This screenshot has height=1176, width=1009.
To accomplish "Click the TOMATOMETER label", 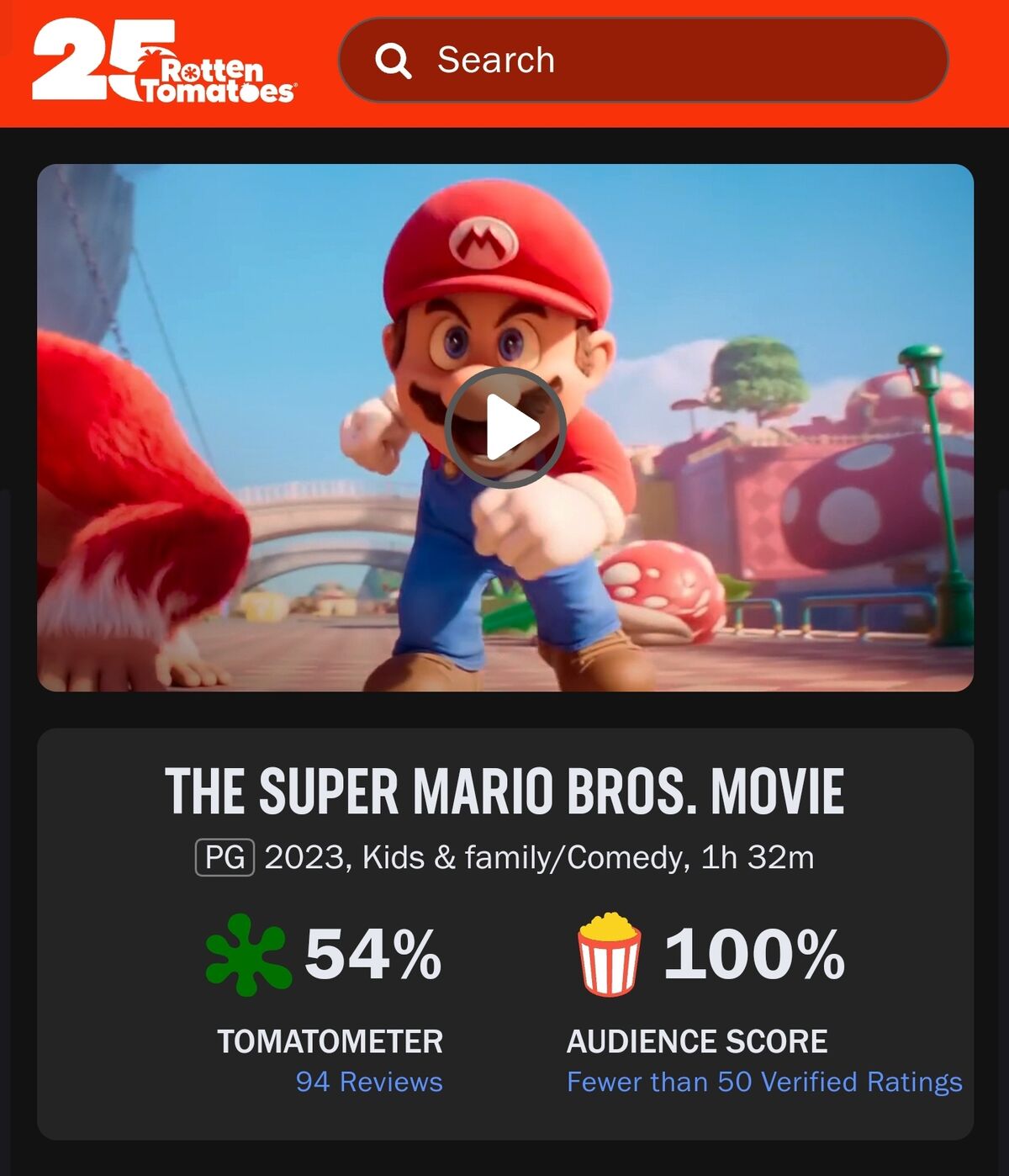I will point(330,1041).
